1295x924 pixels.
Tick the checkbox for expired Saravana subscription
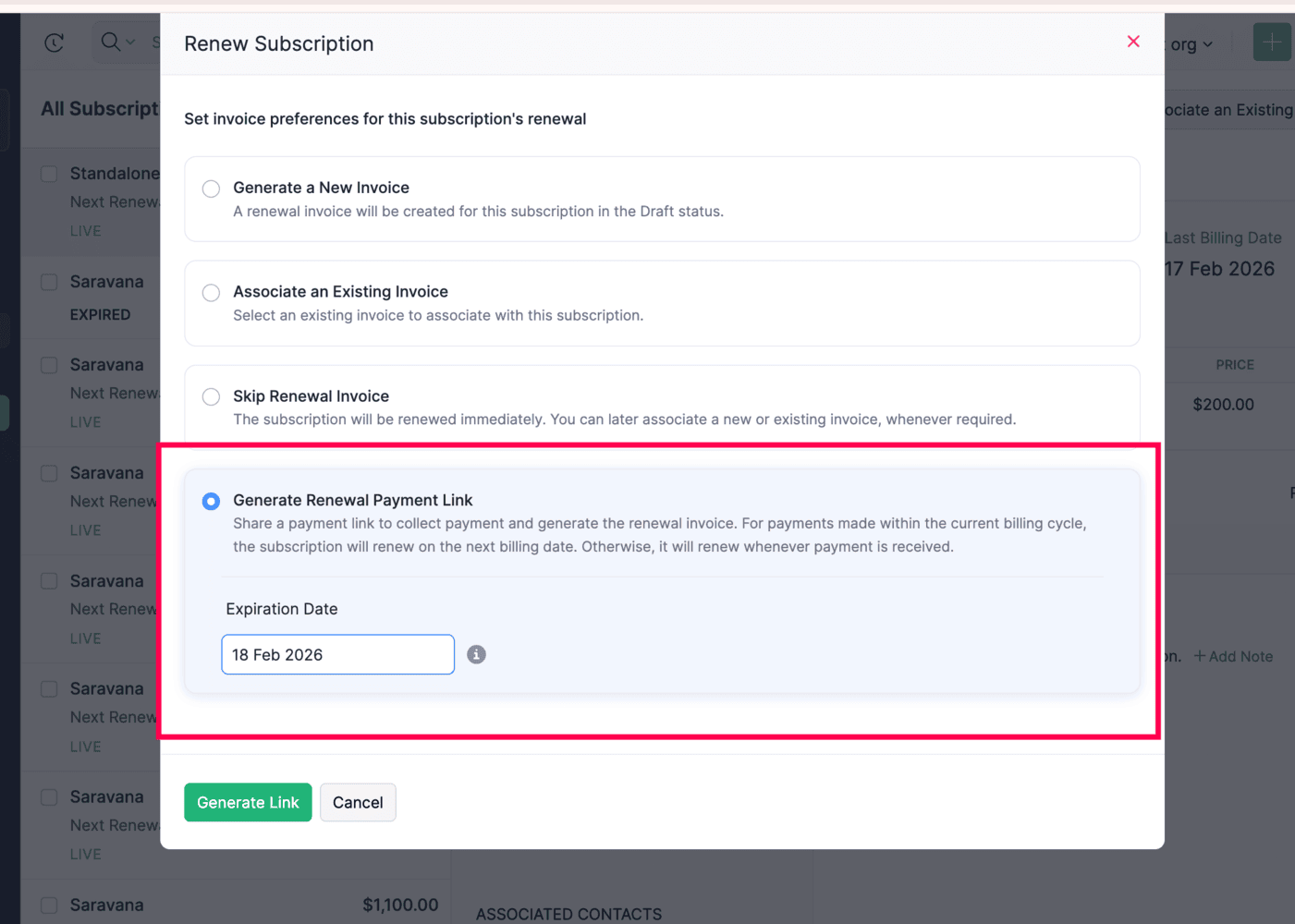tap(49, 282)
